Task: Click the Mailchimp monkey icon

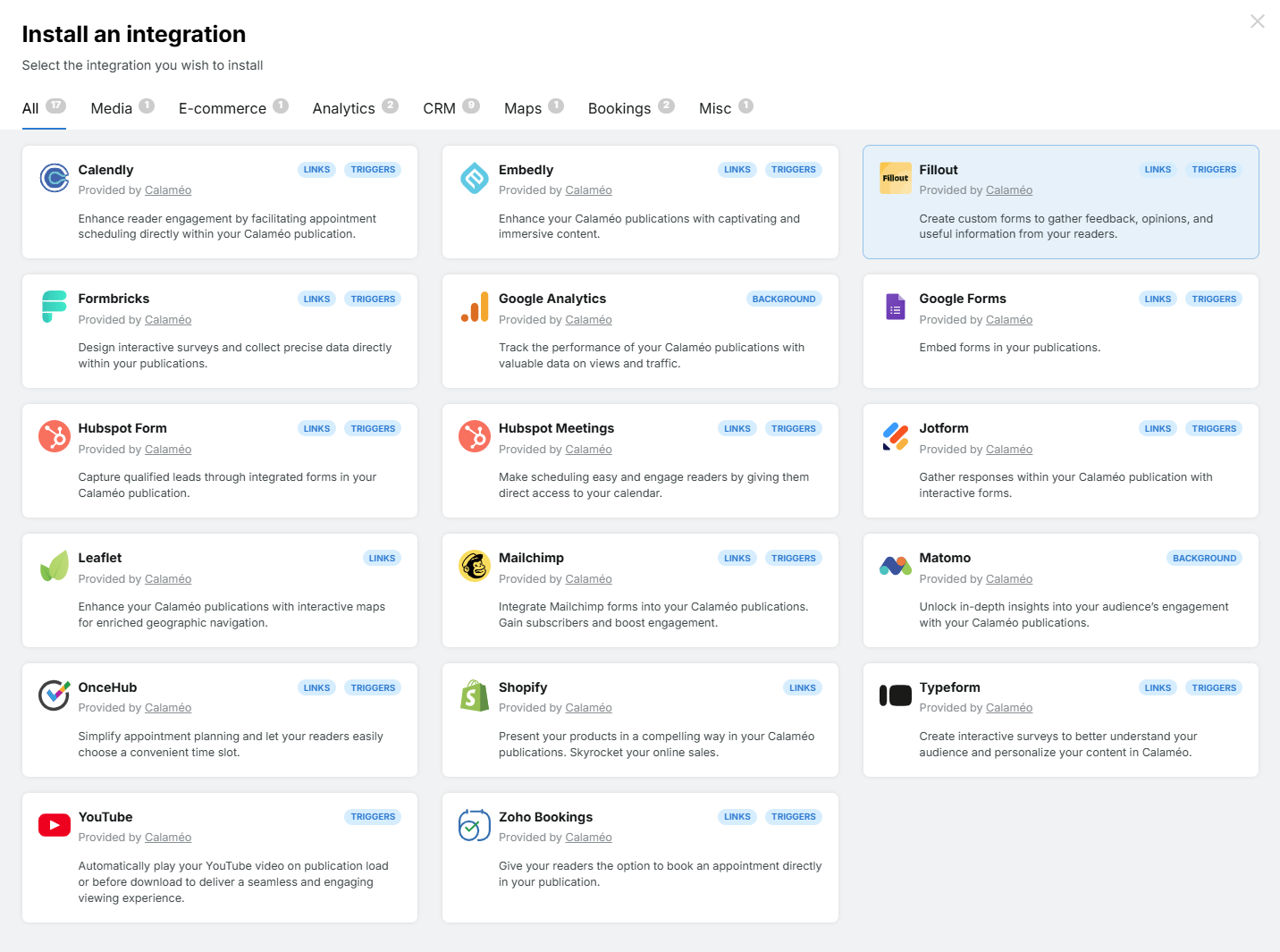Action: 475,566
